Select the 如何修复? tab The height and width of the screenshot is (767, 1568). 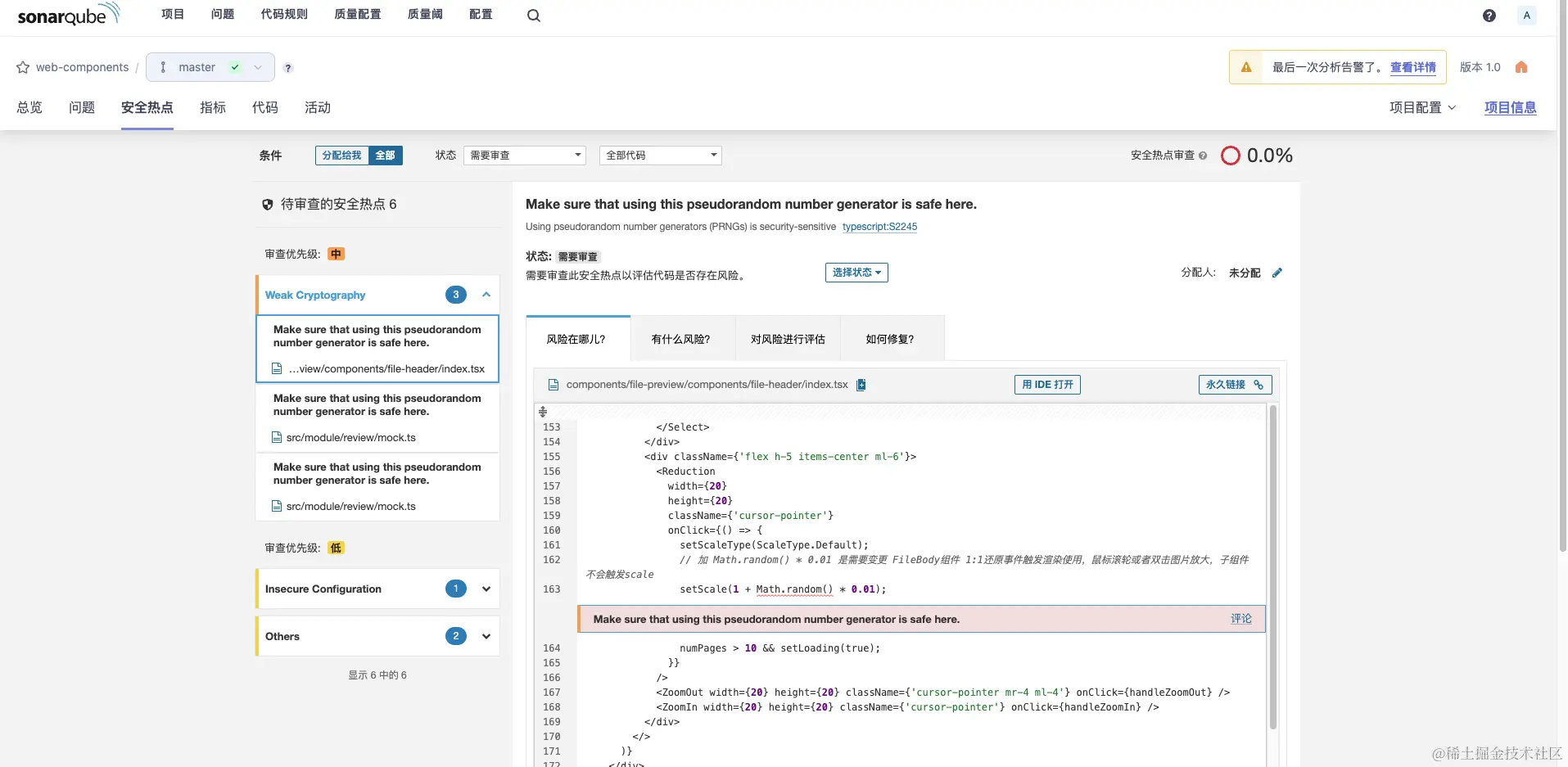892,339
